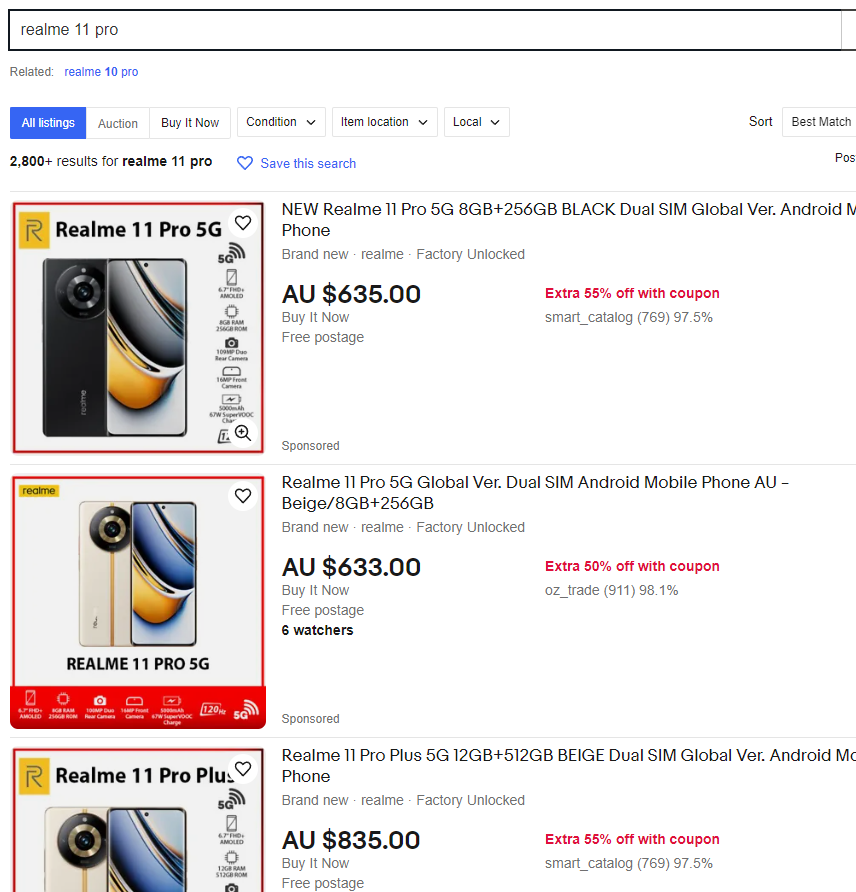Click Sponsored label under the $635 listing
Image resolution: width=856 pixels, height=892 pixels.
tap(311, 446)
